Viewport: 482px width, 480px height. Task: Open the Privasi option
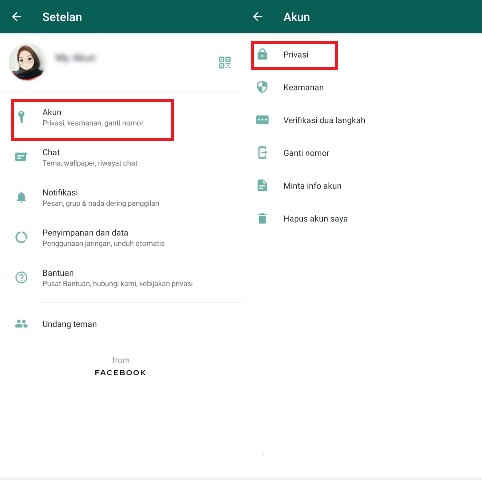point(294,55)
